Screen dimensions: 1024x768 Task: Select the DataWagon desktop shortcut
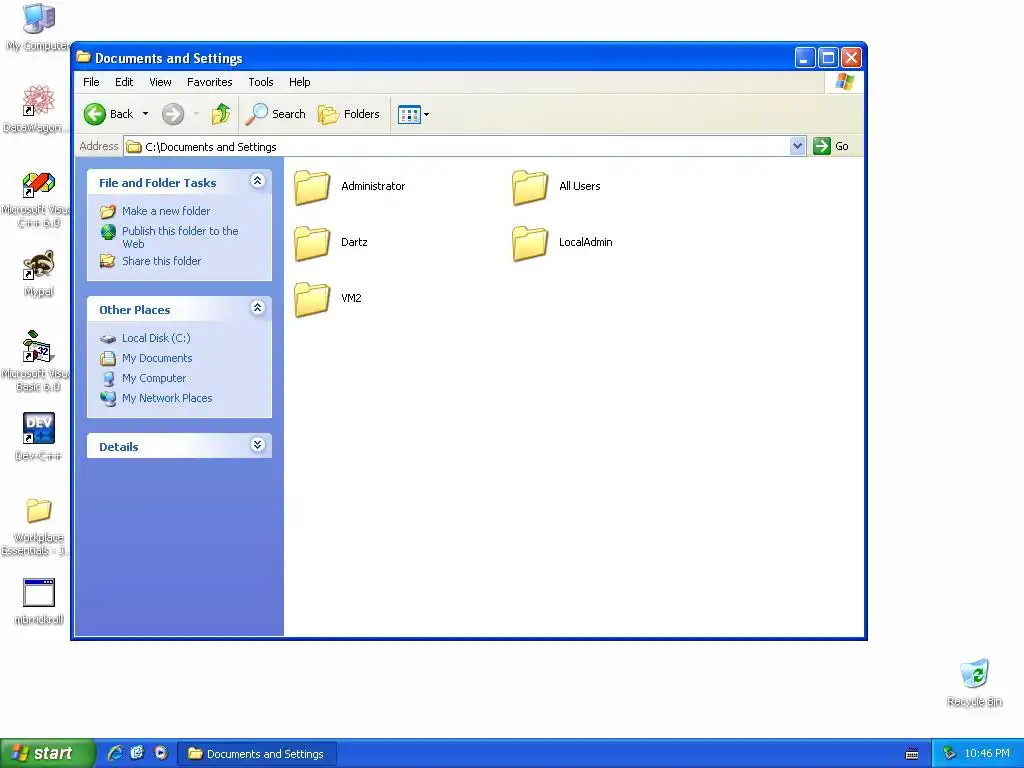pyautogui.click(x=37, y=108)
